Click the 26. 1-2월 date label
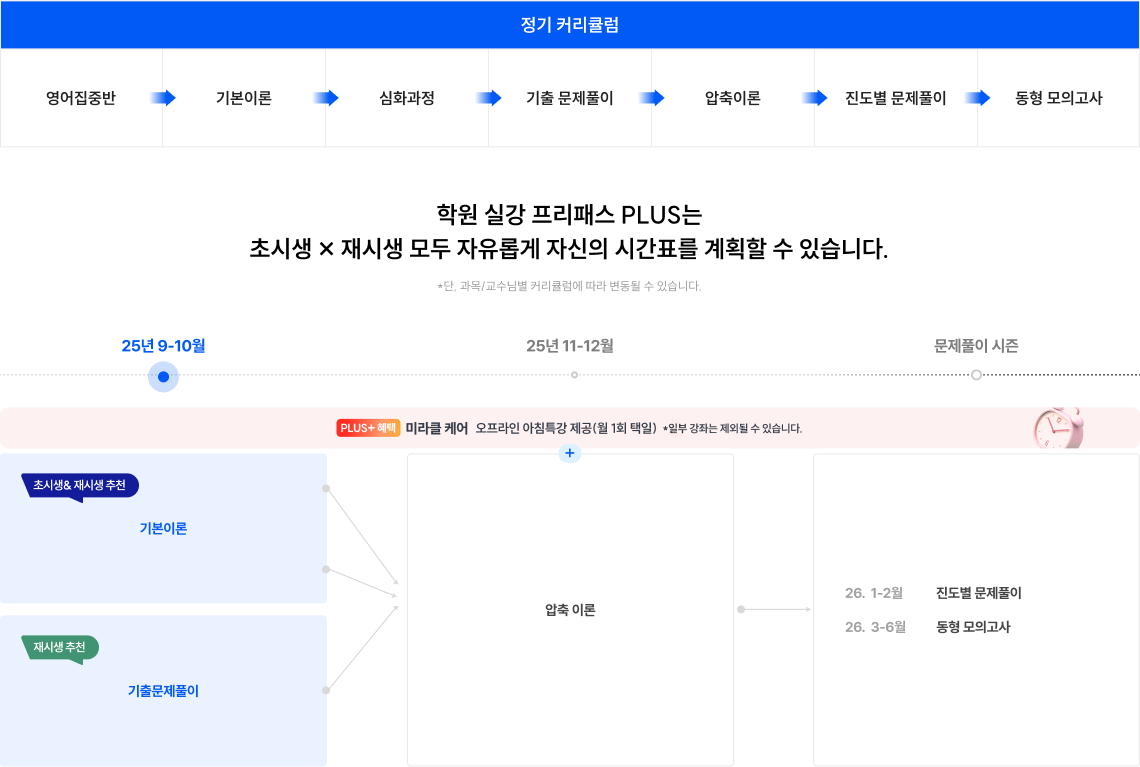This screenshot has height=767, width=1140. pos(873,593)
